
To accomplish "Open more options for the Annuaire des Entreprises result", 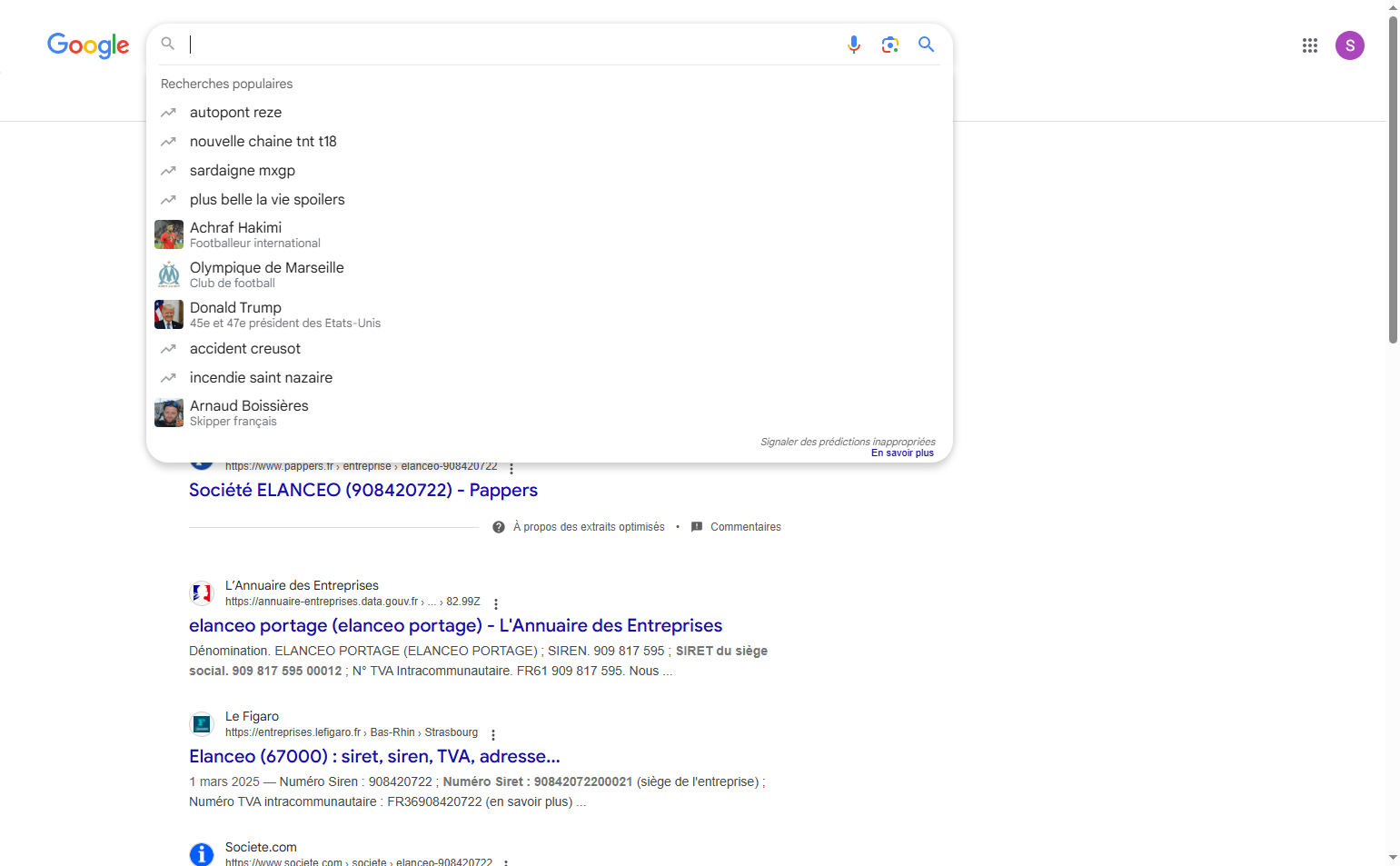I will [496, 603].
